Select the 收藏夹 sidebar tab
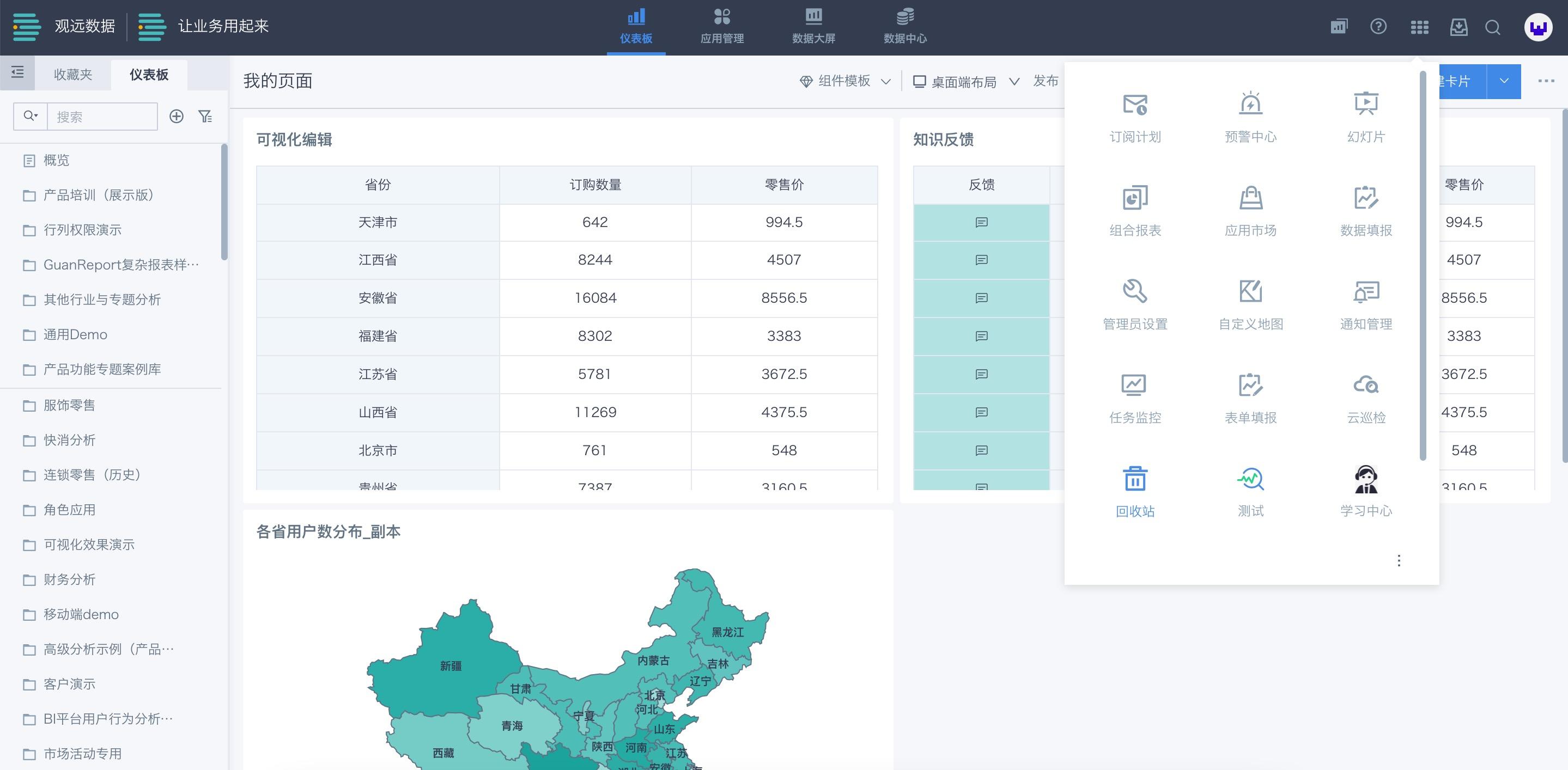 pyautogui.click(x=73, y=74)
